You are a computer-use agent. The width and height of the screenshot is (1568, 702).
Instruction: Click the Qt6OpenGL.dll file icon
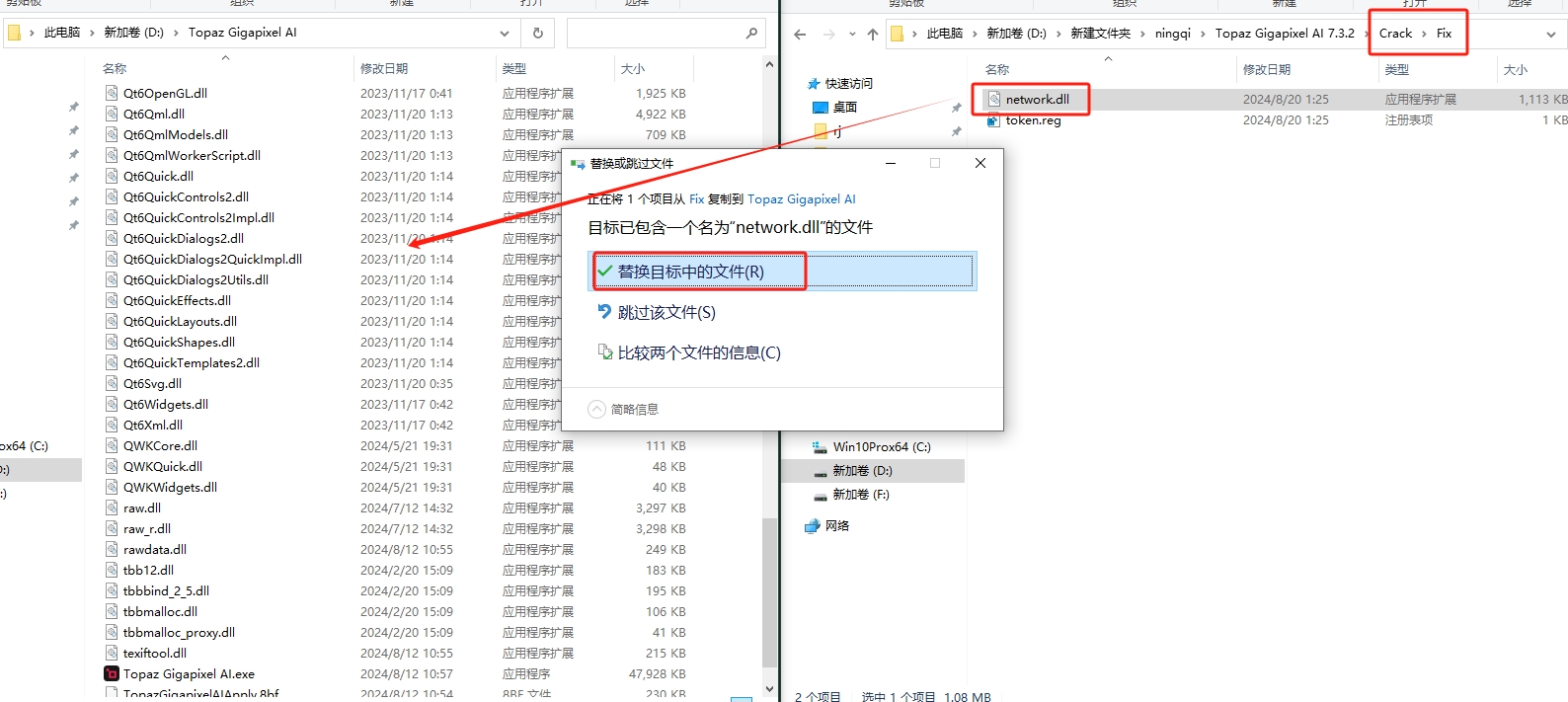(x=112, y=93)
